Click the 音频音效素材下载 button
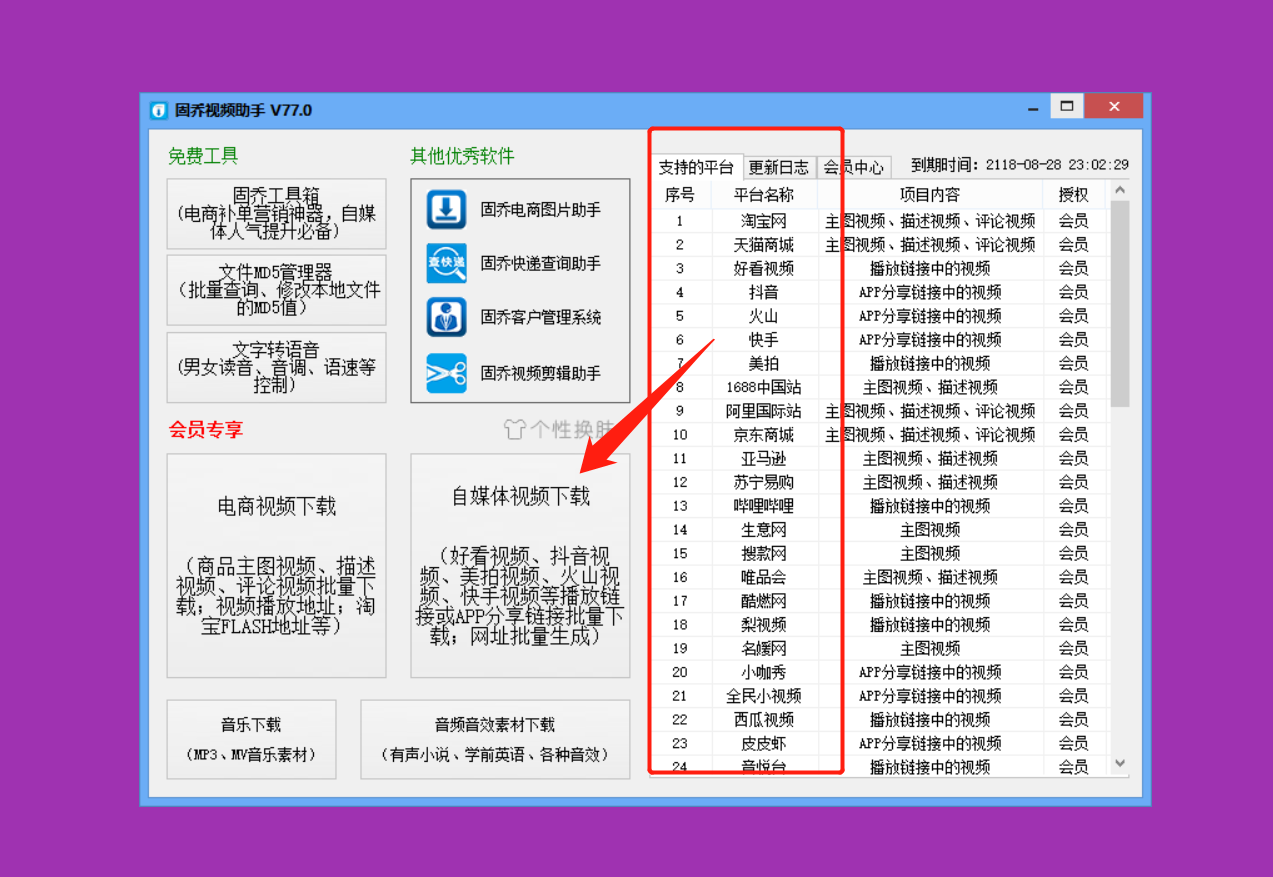This screenshot has height=877, width=1273. tap(495, 739)
